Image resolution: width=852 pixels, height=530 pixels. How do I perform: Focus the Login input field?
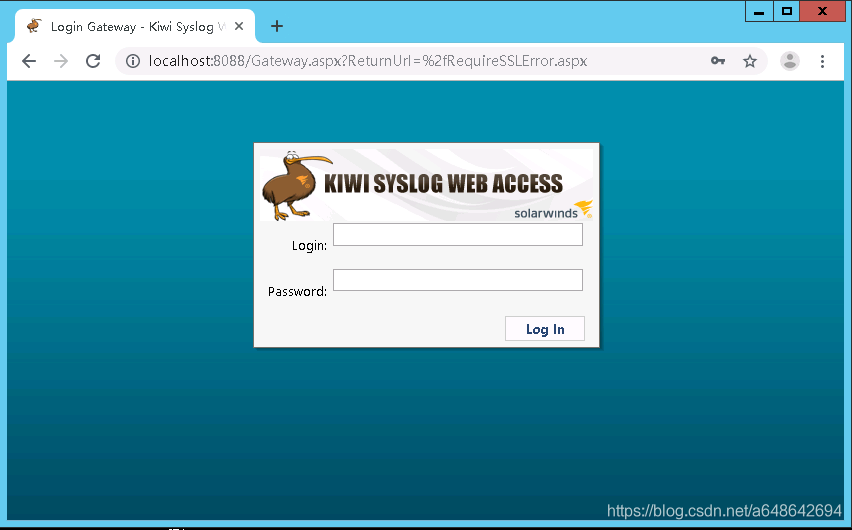(458, 234)
